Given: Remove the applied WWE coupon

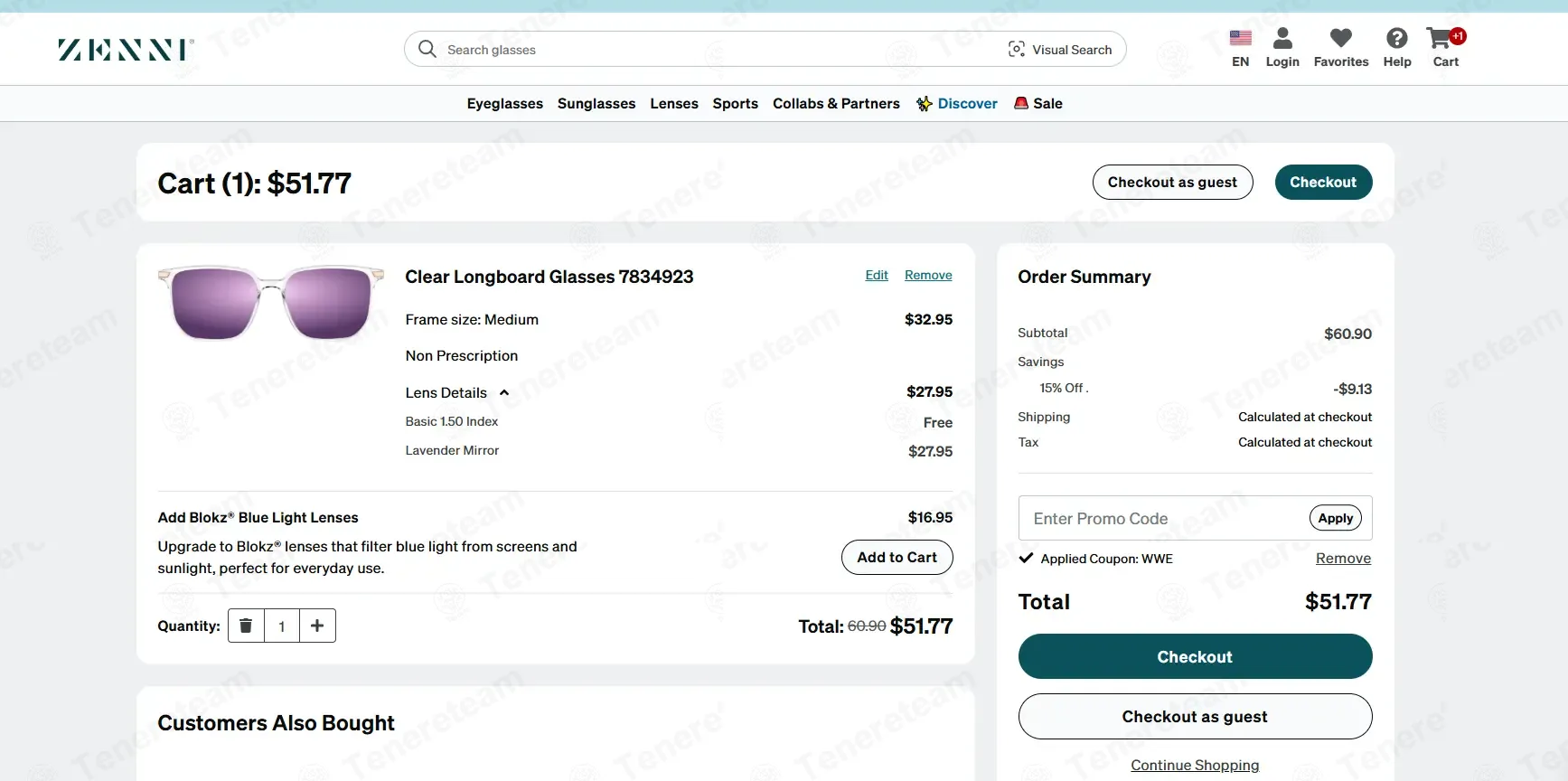Looking at the screenshot, I should 1343,559.
